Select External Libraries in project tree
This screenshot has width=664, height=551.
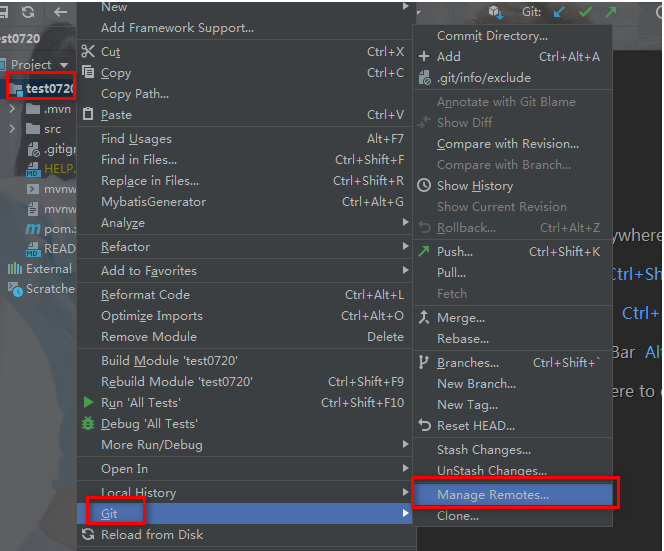(47, 269)
